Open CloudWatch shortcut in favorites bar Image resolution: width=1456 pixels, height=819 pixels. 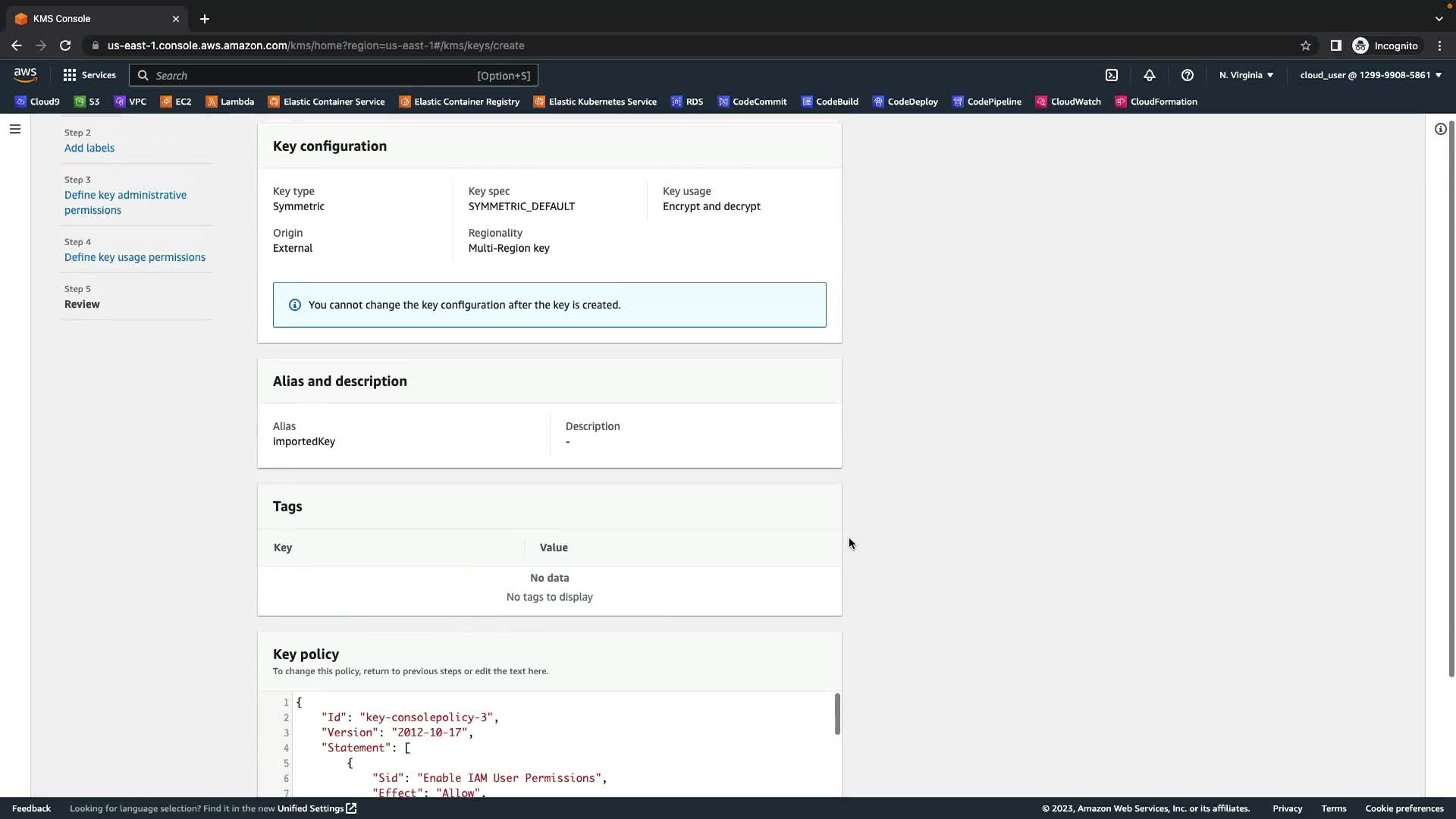pyautogui.click(x=1068, y=102)
